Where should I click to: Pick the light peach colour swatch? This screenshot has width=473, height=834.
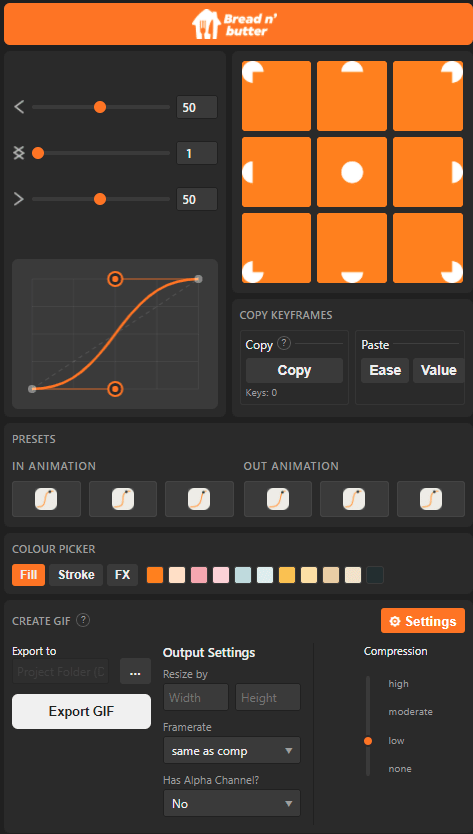tap(177, 575)
